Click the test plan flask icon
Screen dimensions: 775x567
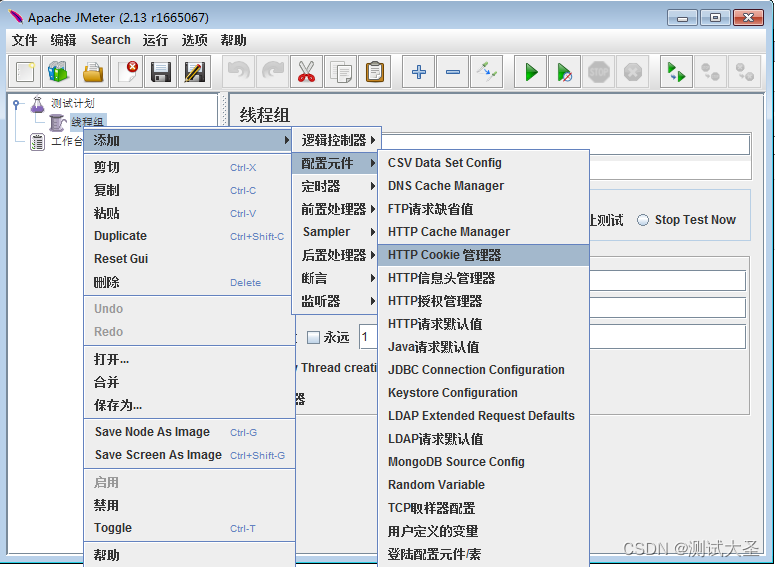click(38, 103)
